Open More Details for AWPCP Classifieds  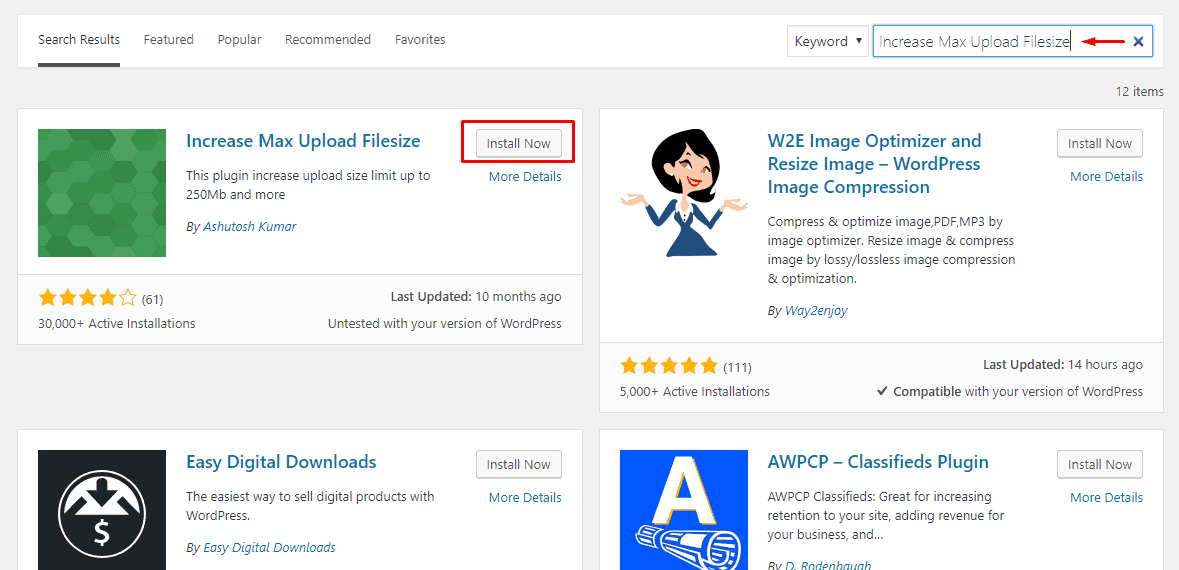1106,498
